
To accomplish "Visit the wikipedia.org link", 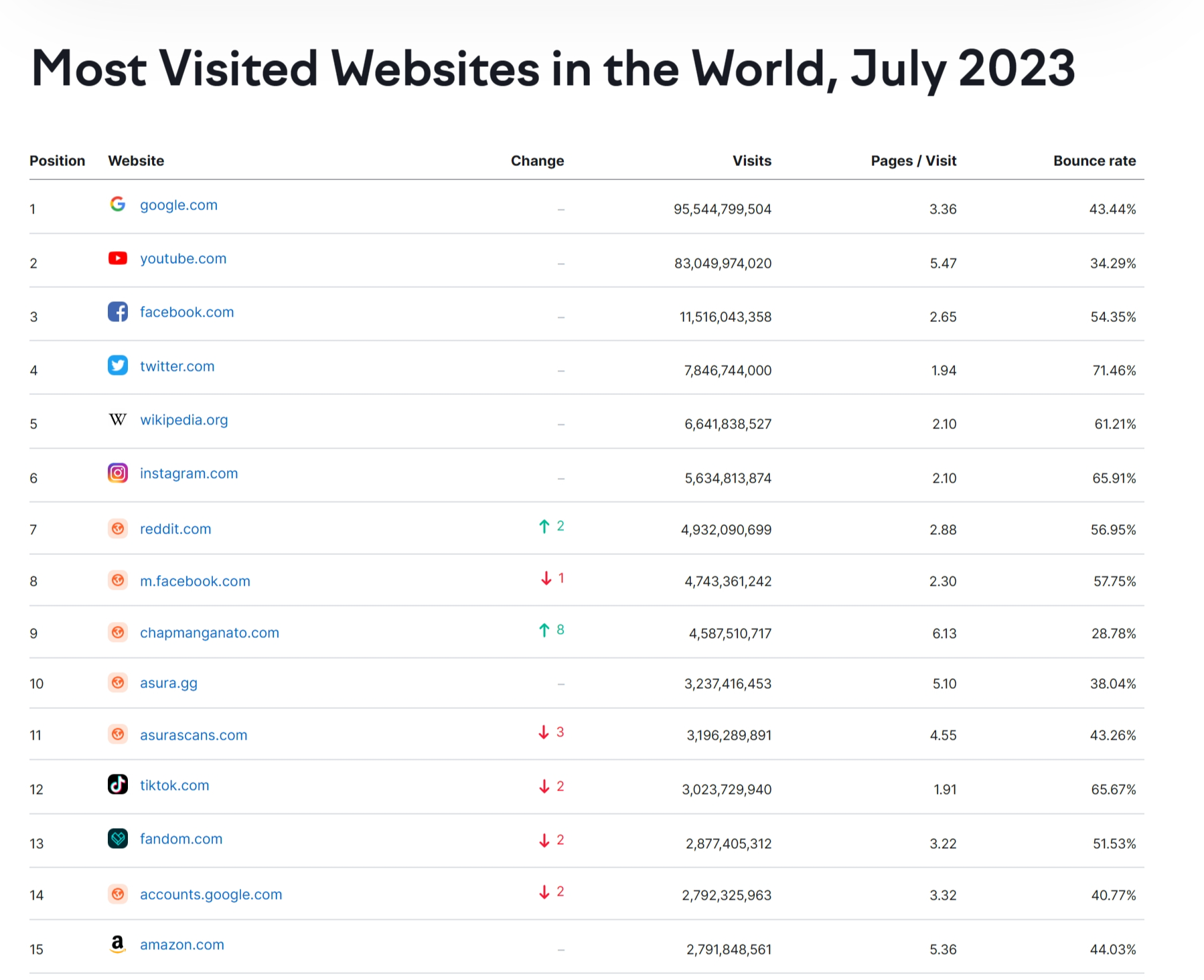I will [184, 420].
